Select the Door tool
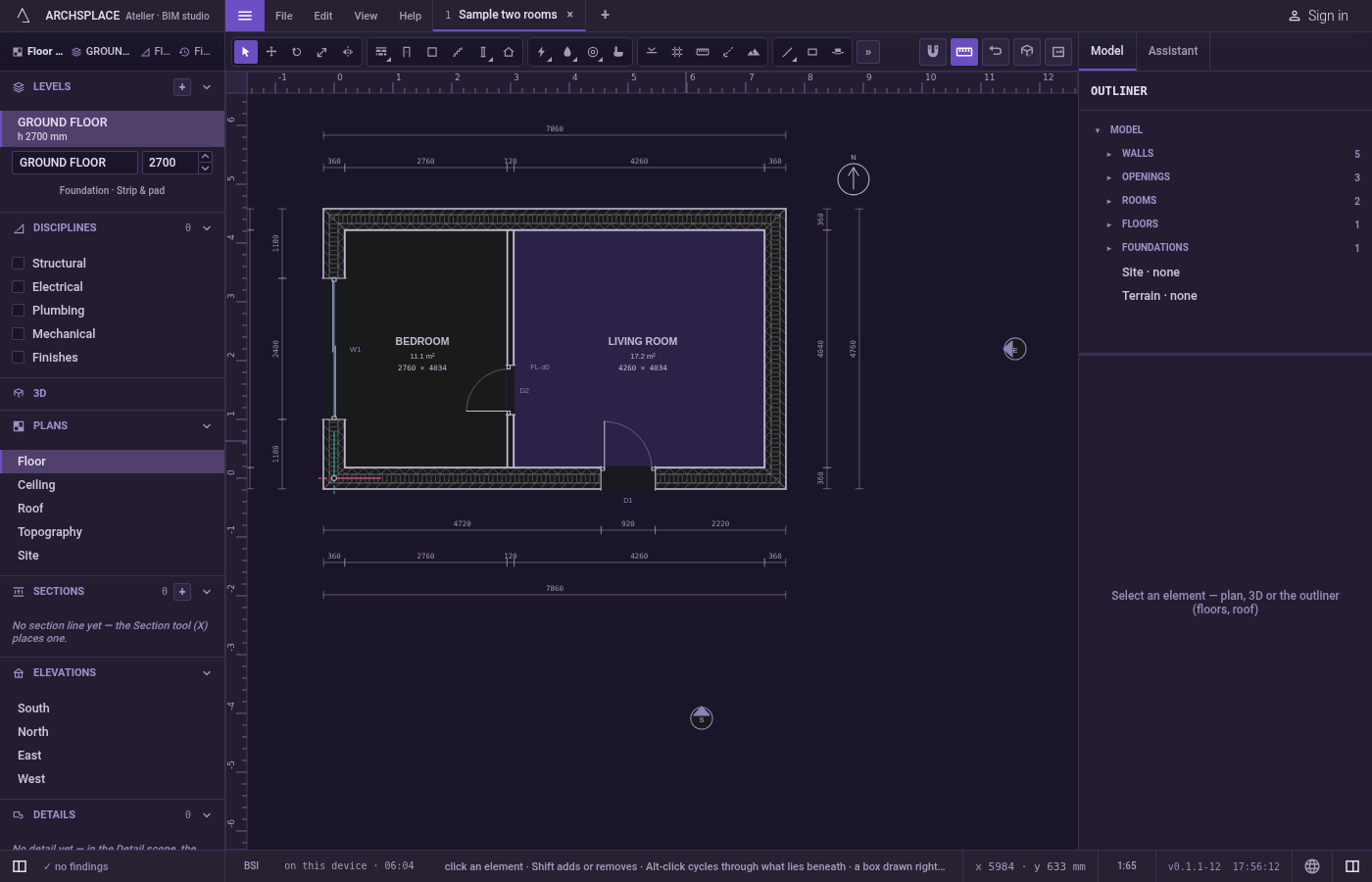 point(407,52)
